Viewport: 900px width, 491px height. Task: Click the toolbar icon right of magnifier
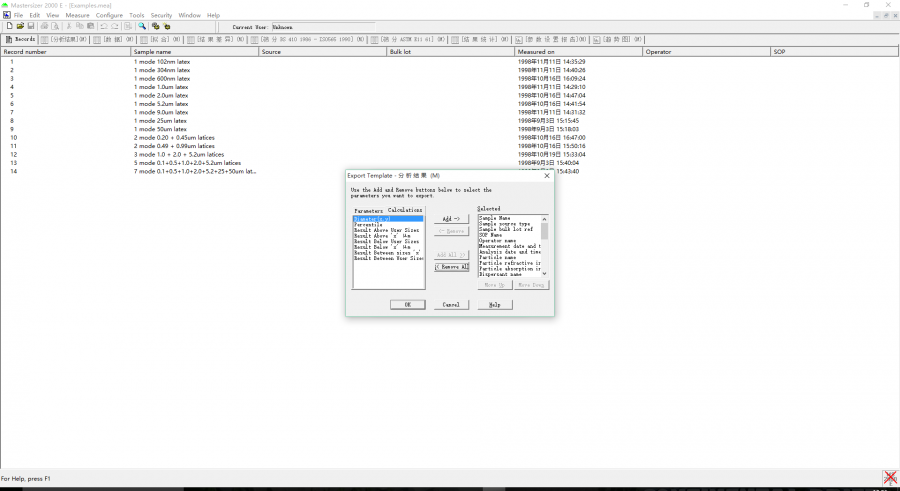(x=156, y=26)
